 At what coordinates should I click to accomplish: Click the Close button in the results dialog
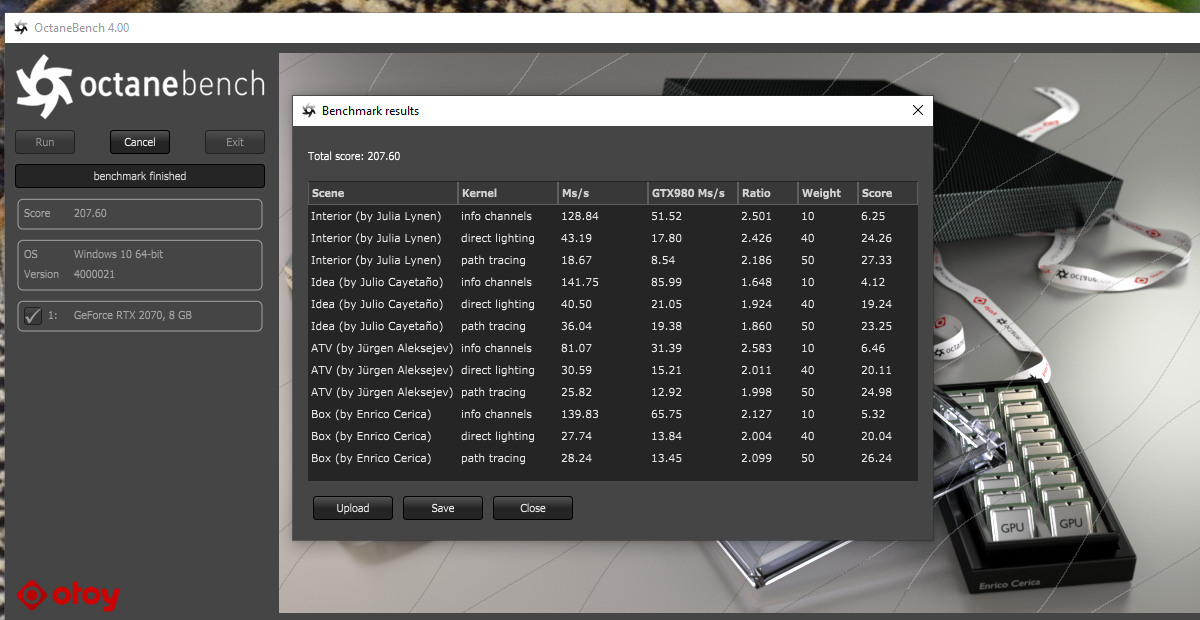point(533,508)
